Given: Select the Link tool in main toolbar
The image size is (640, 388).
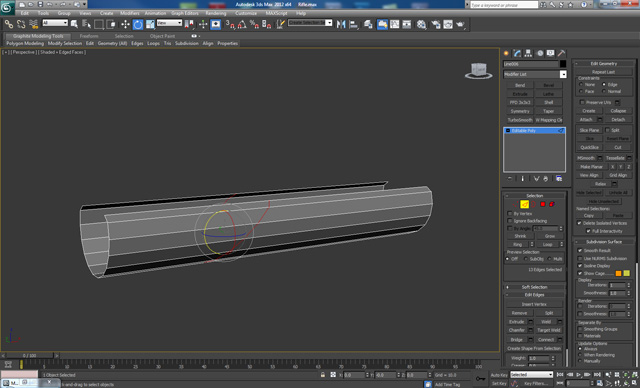Looking at the screenshot, I should (x=9, y=24).
